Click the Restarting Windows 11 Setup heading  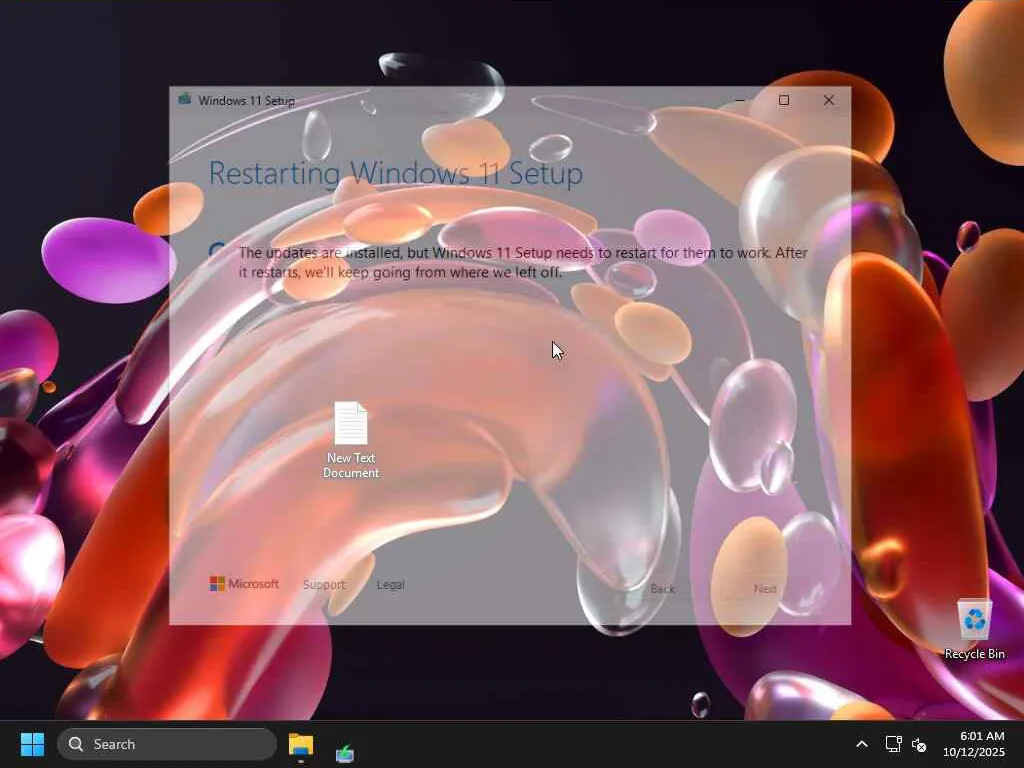click(395, 173)
